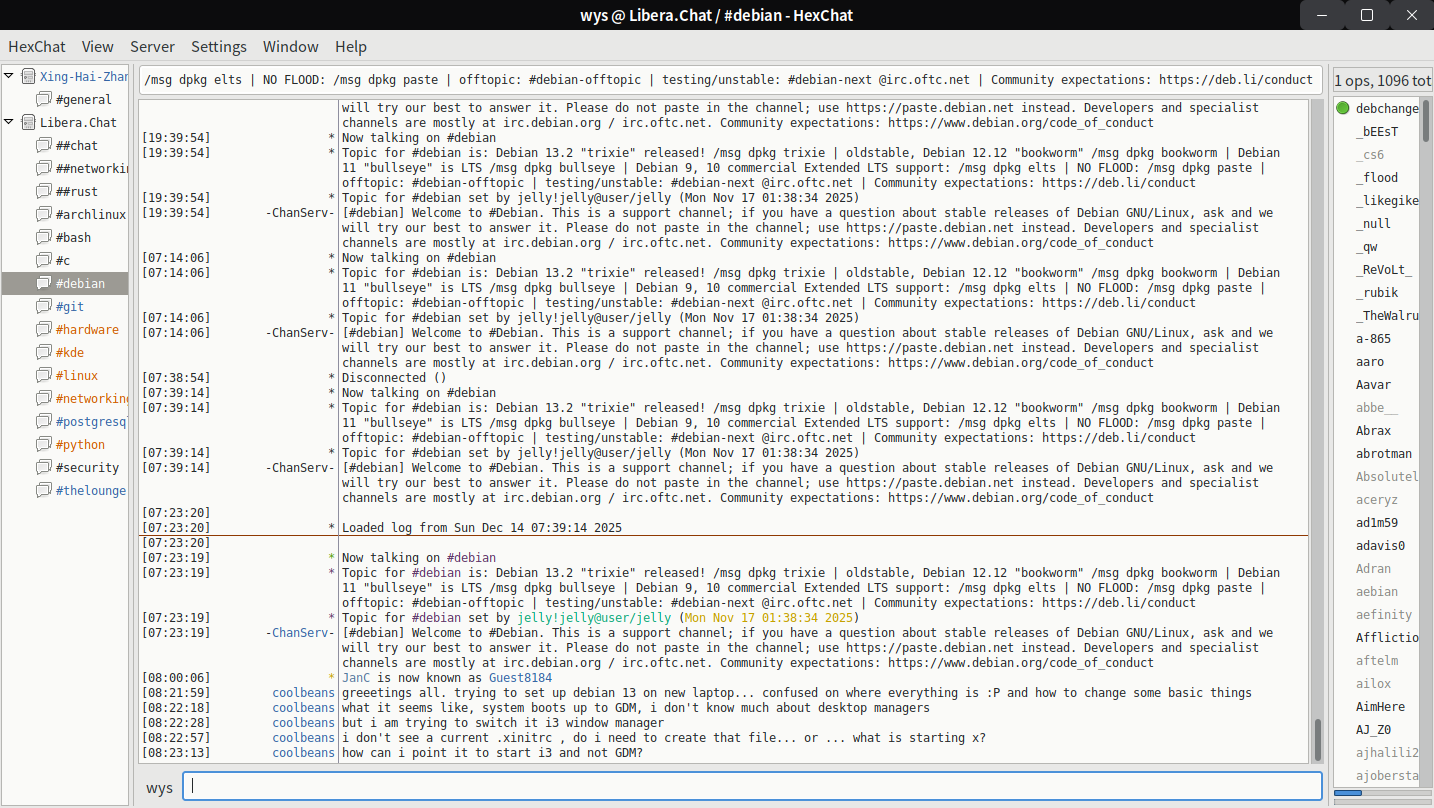Select user AimHere in the user list
1434x808 pixels.
point(1380,706)
